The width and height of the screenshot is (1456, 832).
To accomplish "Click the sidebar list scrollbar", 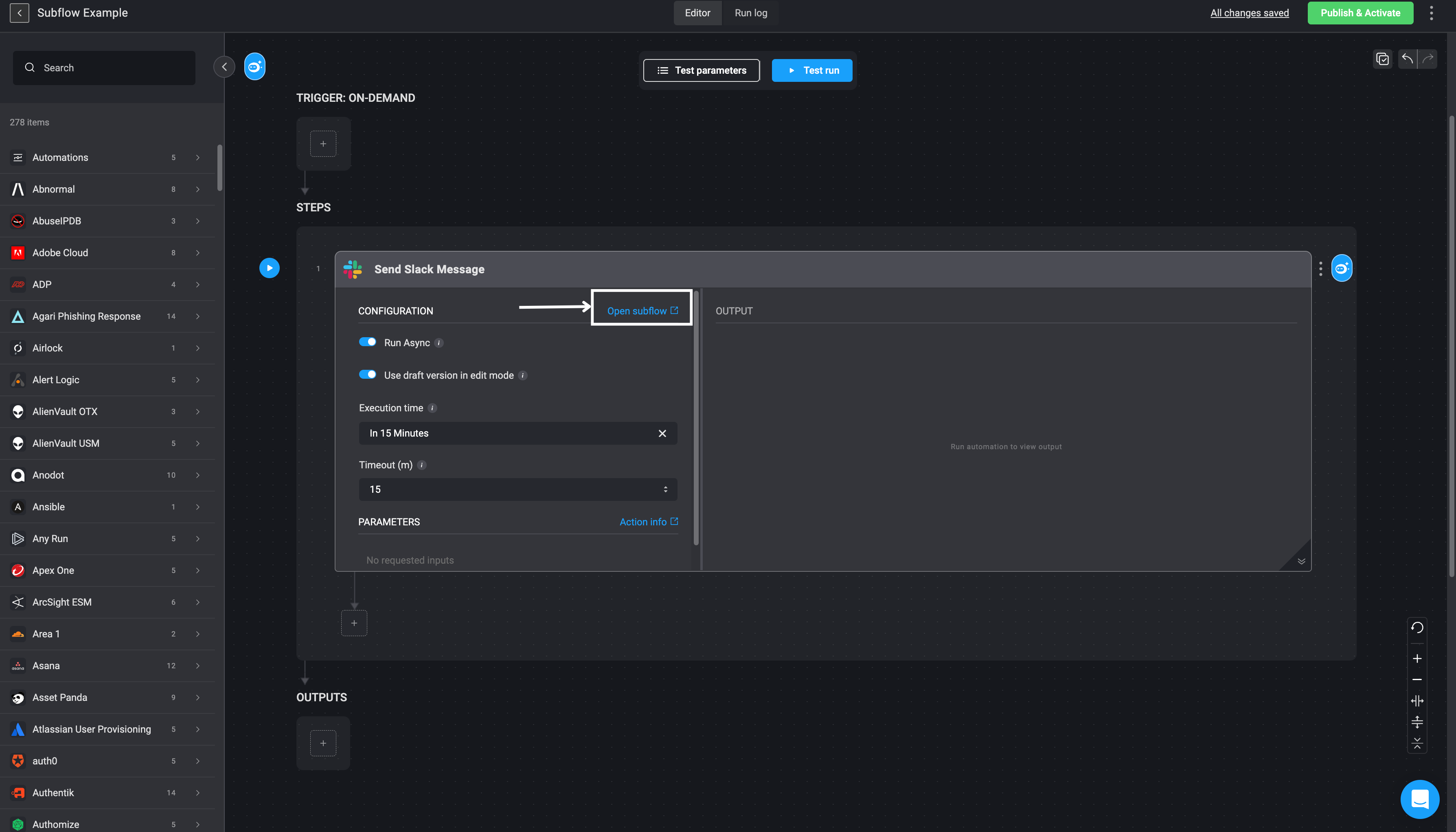I will click(219, 167).
